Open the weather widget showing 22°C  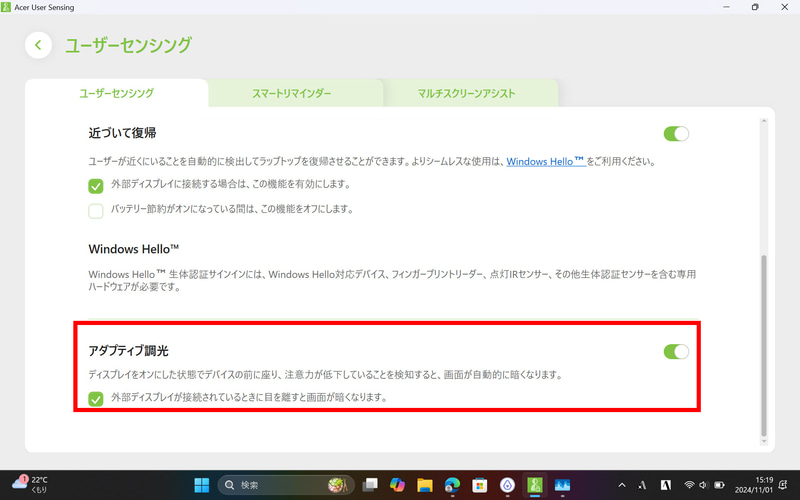click(x=31, y=484)
